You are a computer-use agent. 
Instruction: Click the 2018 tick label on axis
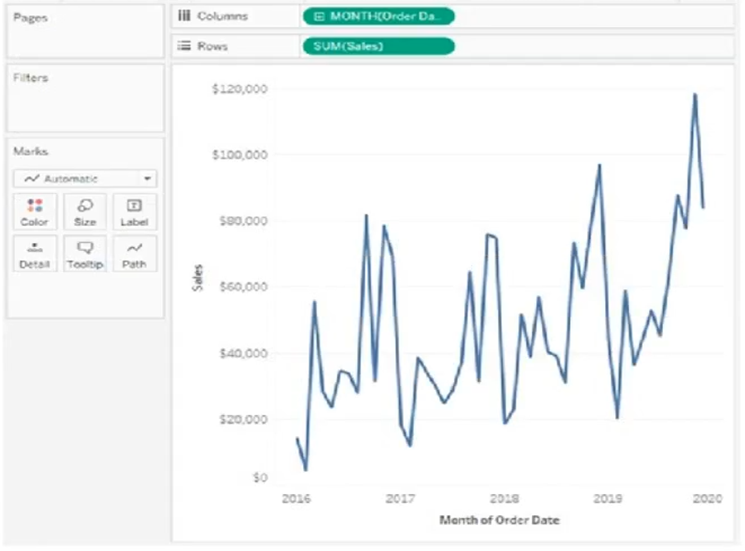pyautogui.click(x=504, y=498)
